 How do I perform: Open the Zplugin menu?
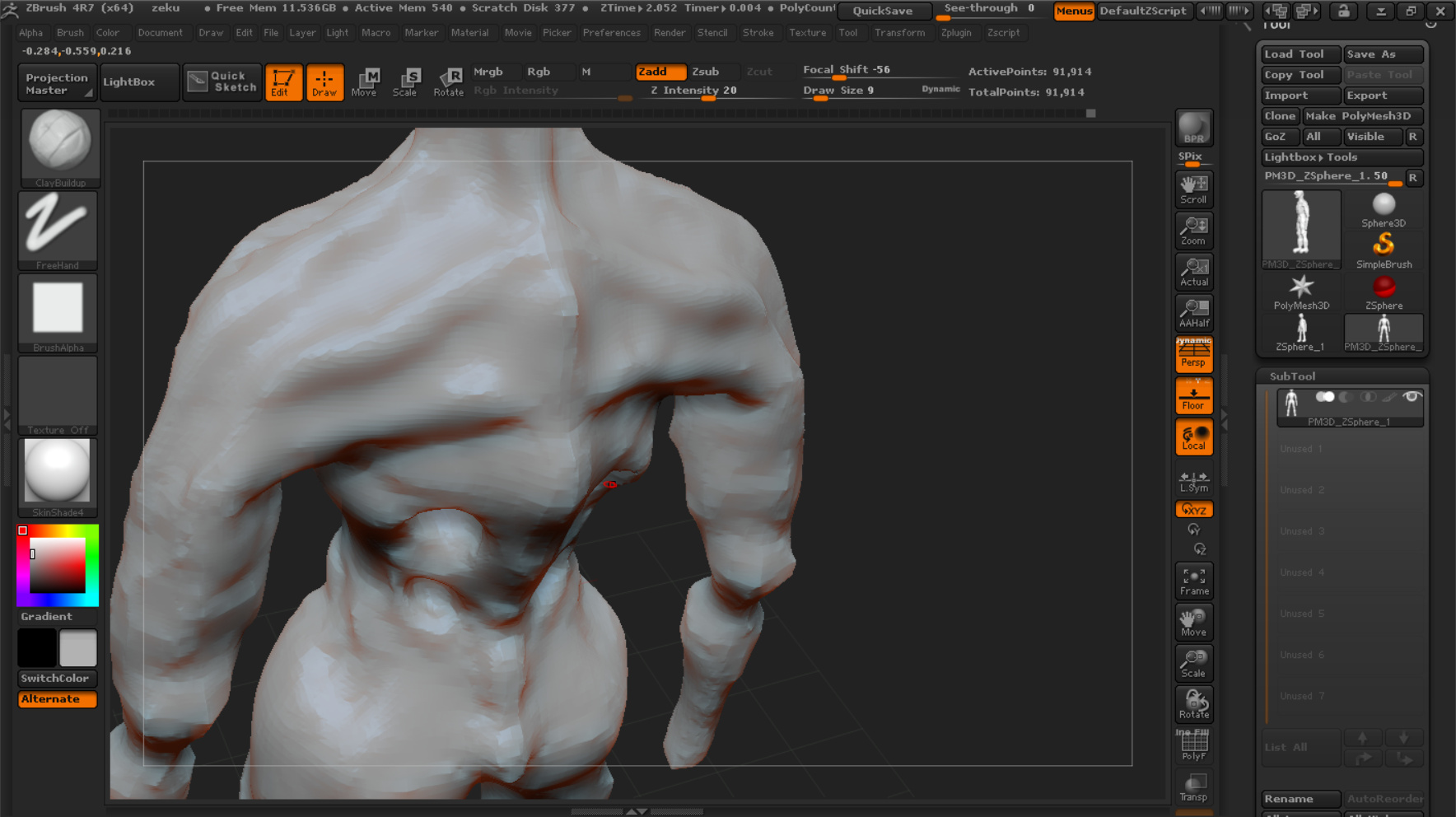tap(956, 33)
